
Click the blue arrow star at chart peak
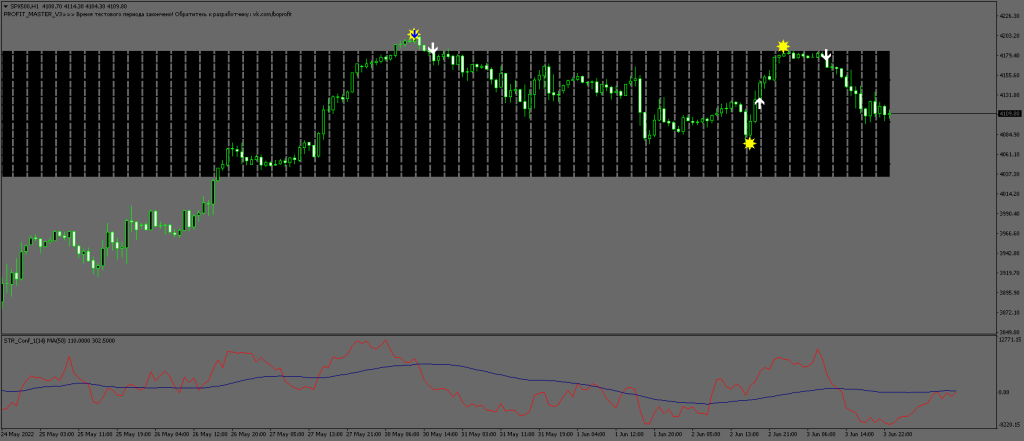coord(414,35)
